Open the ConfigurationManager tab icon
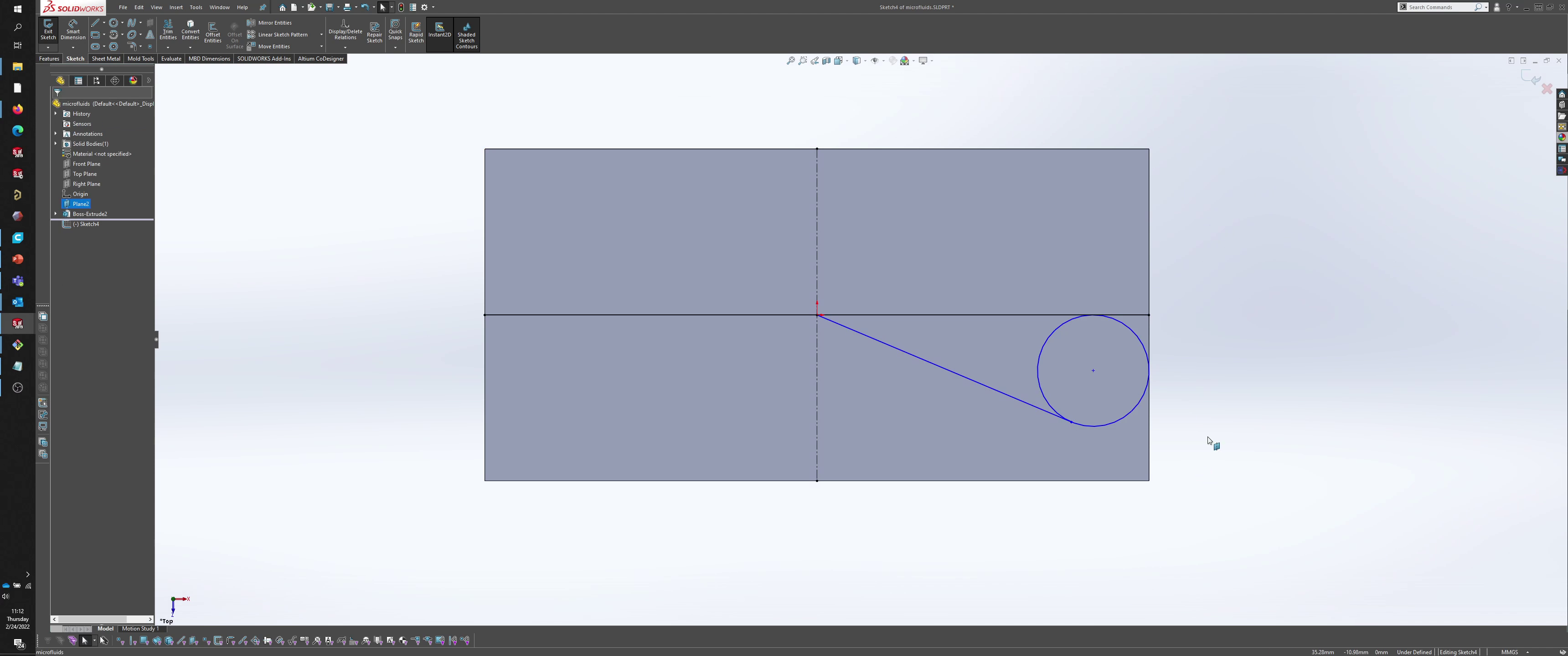This screenshot has height=656, width=1568. [97, 80]
